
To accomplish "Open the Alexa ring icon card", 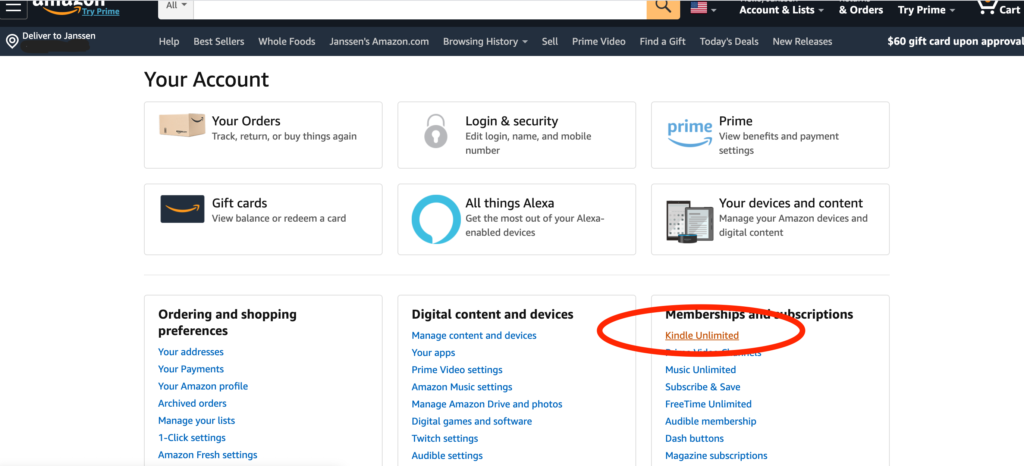I will [436, 219].
